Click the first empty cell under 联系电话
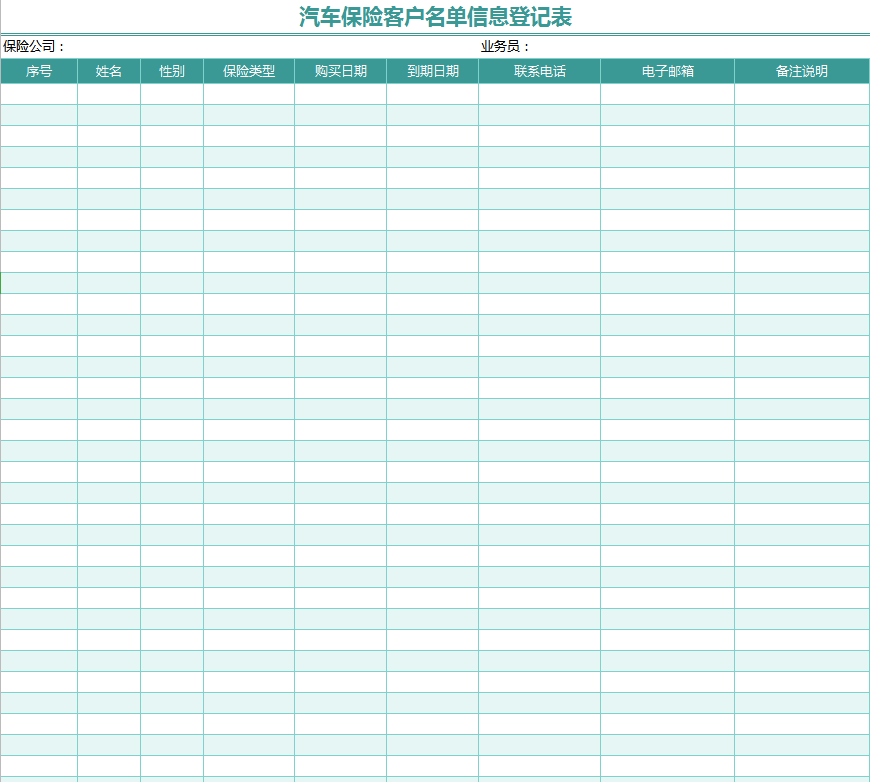Screen dimensions: 871x782 [x=538, y=93]
